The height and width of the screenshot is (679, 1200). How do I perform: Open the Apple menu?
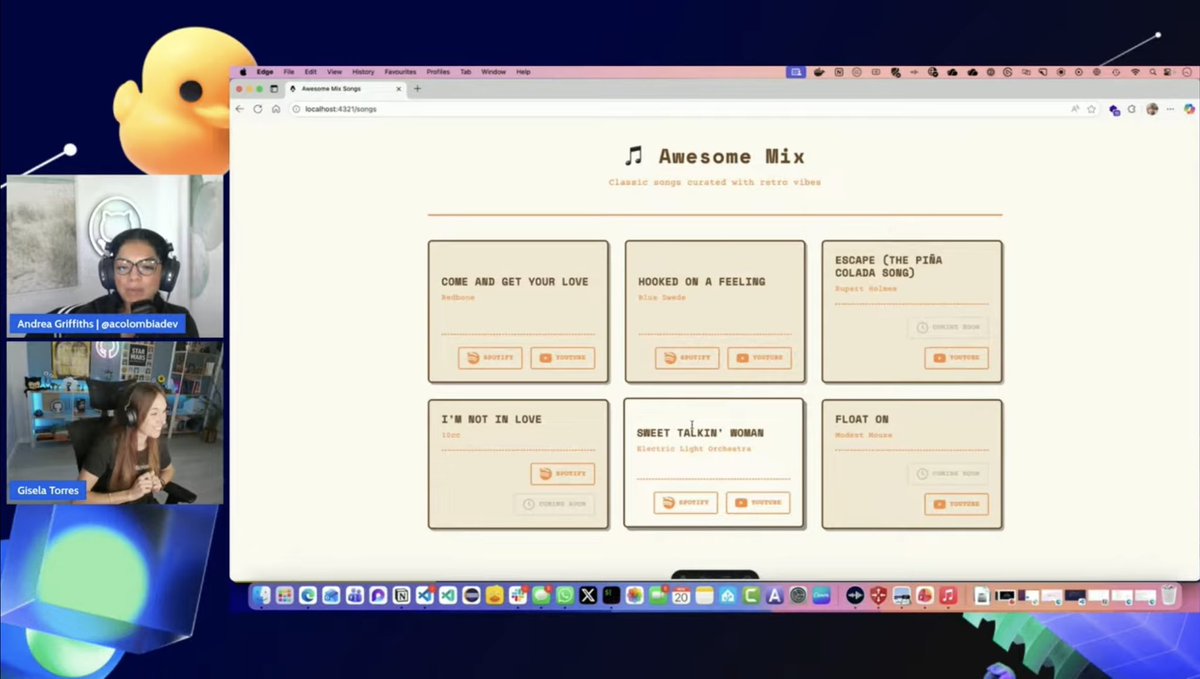(x=242, y=72)
